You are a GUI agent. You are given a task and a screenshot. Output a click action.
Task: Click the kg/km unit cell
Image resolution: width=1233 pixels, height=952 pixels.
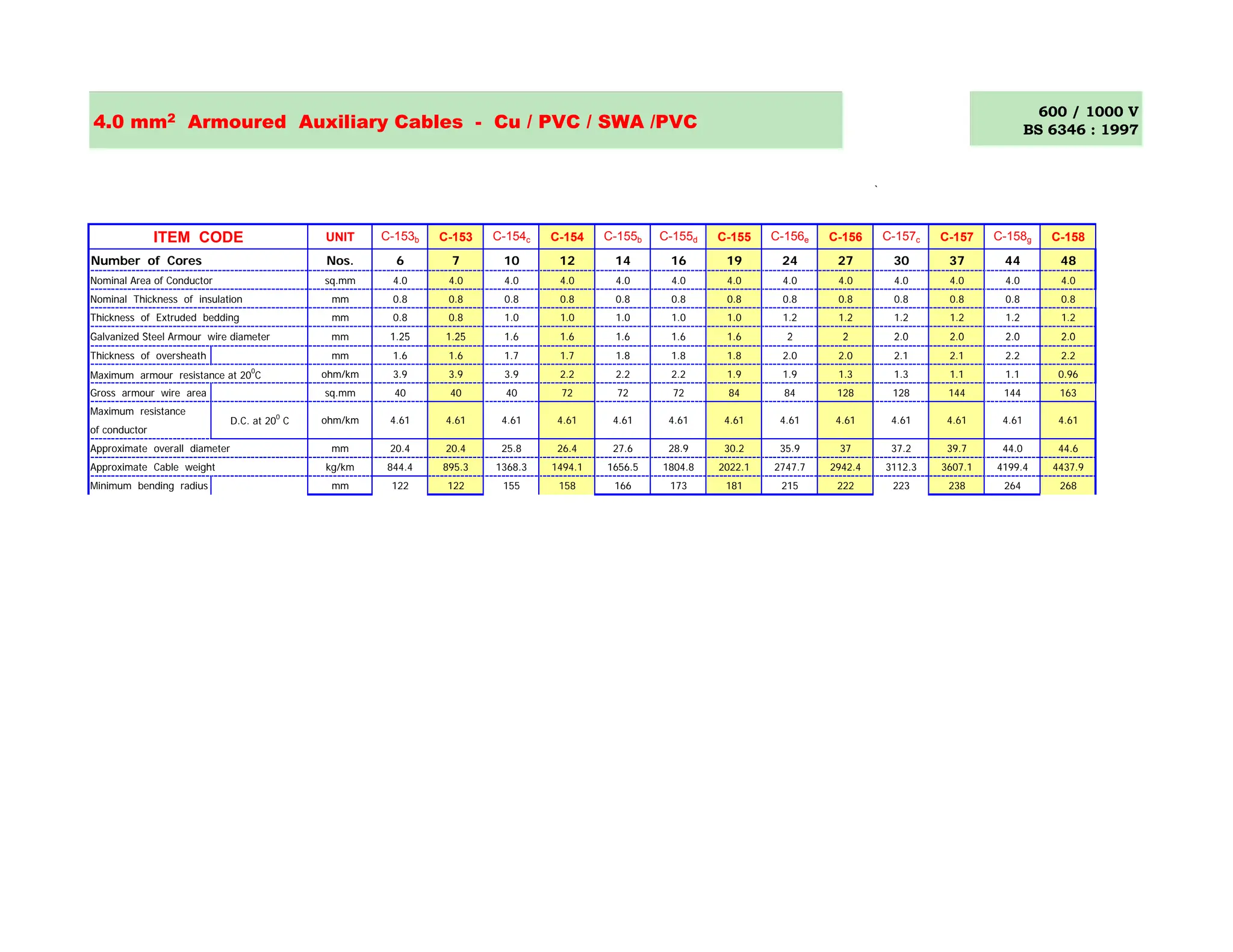(340, 467)
